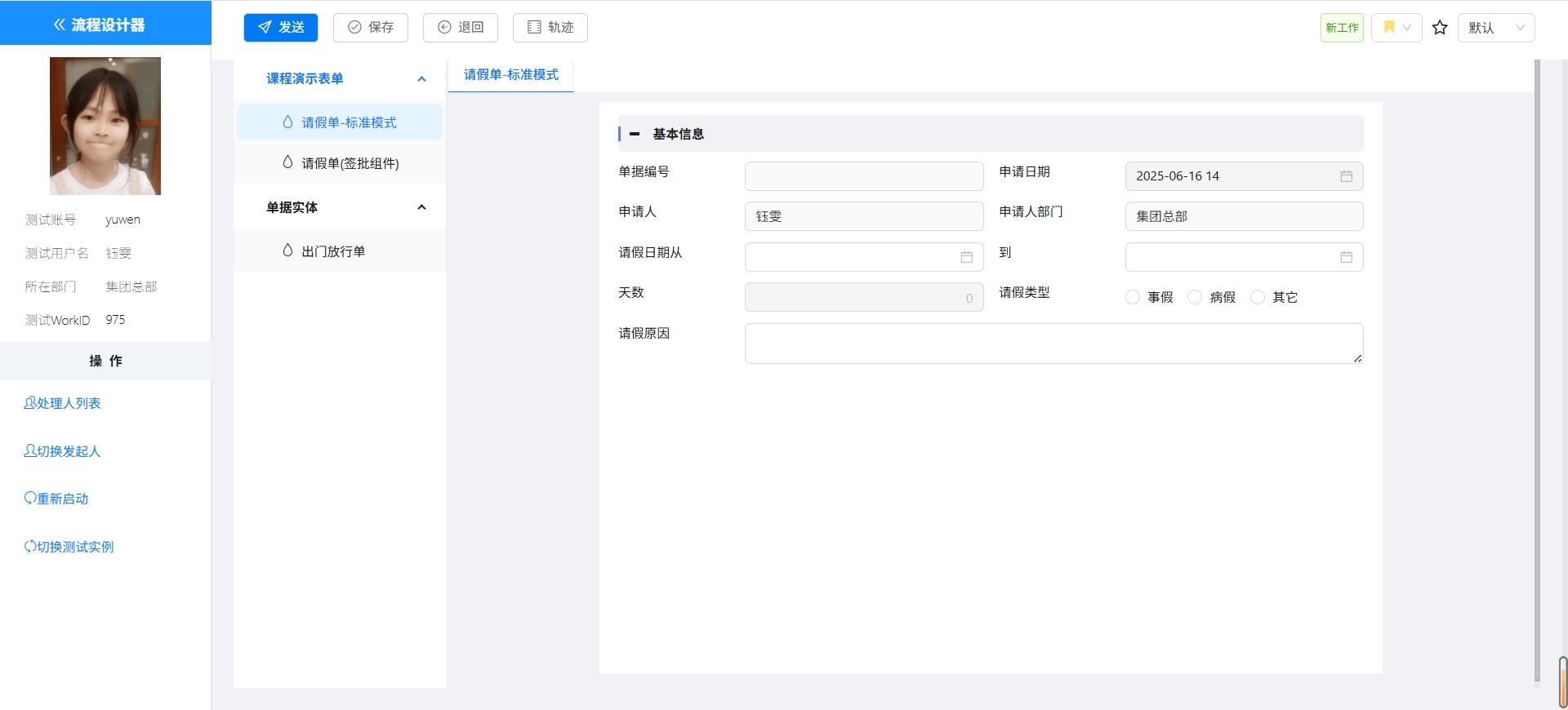Collapse the 课程演示表单 group
The height and width of the screenshot is (710, 1568).
(421, 79)
